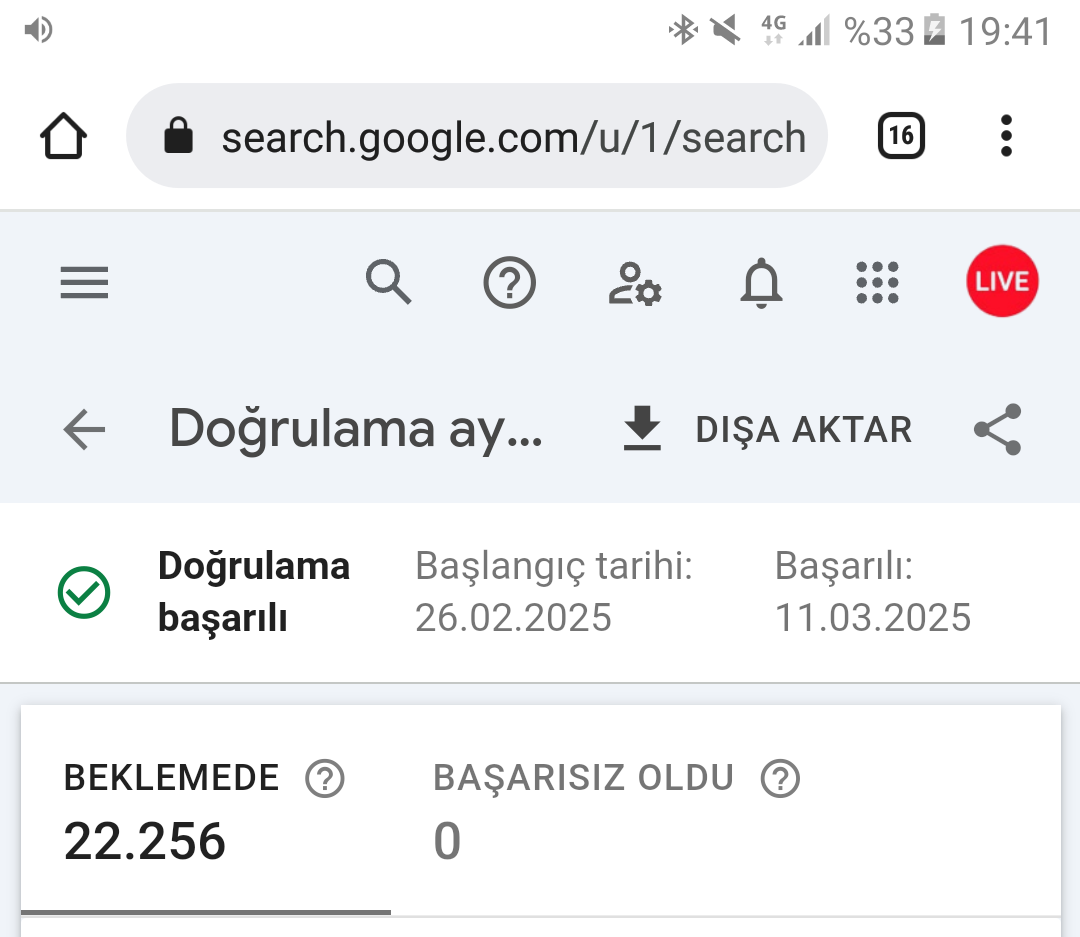Open the help question mark icon
Viewport: 1080px width, 937px height.
510,282
